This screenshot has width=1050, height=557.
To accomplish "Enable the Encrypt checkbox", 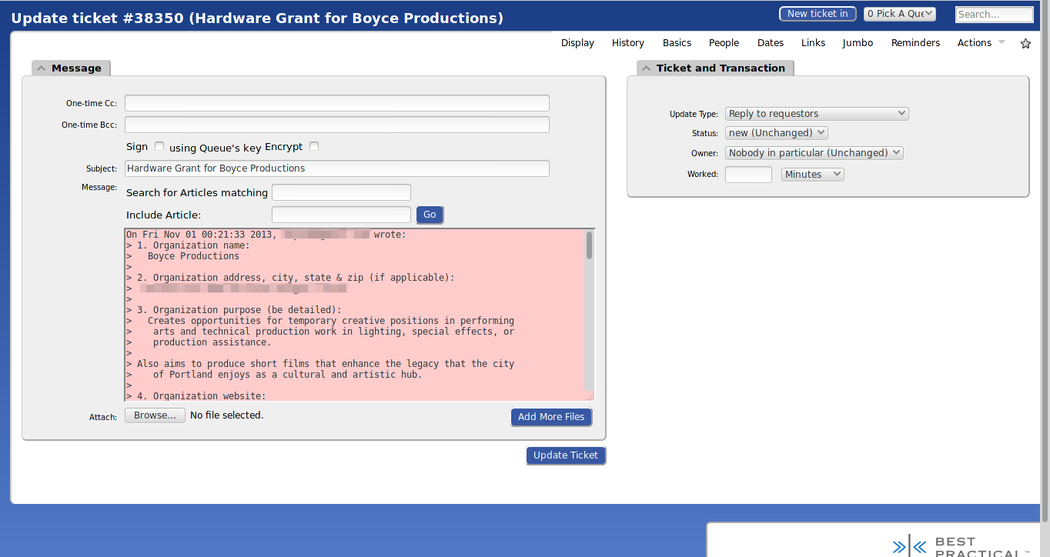I will (314, 147).
